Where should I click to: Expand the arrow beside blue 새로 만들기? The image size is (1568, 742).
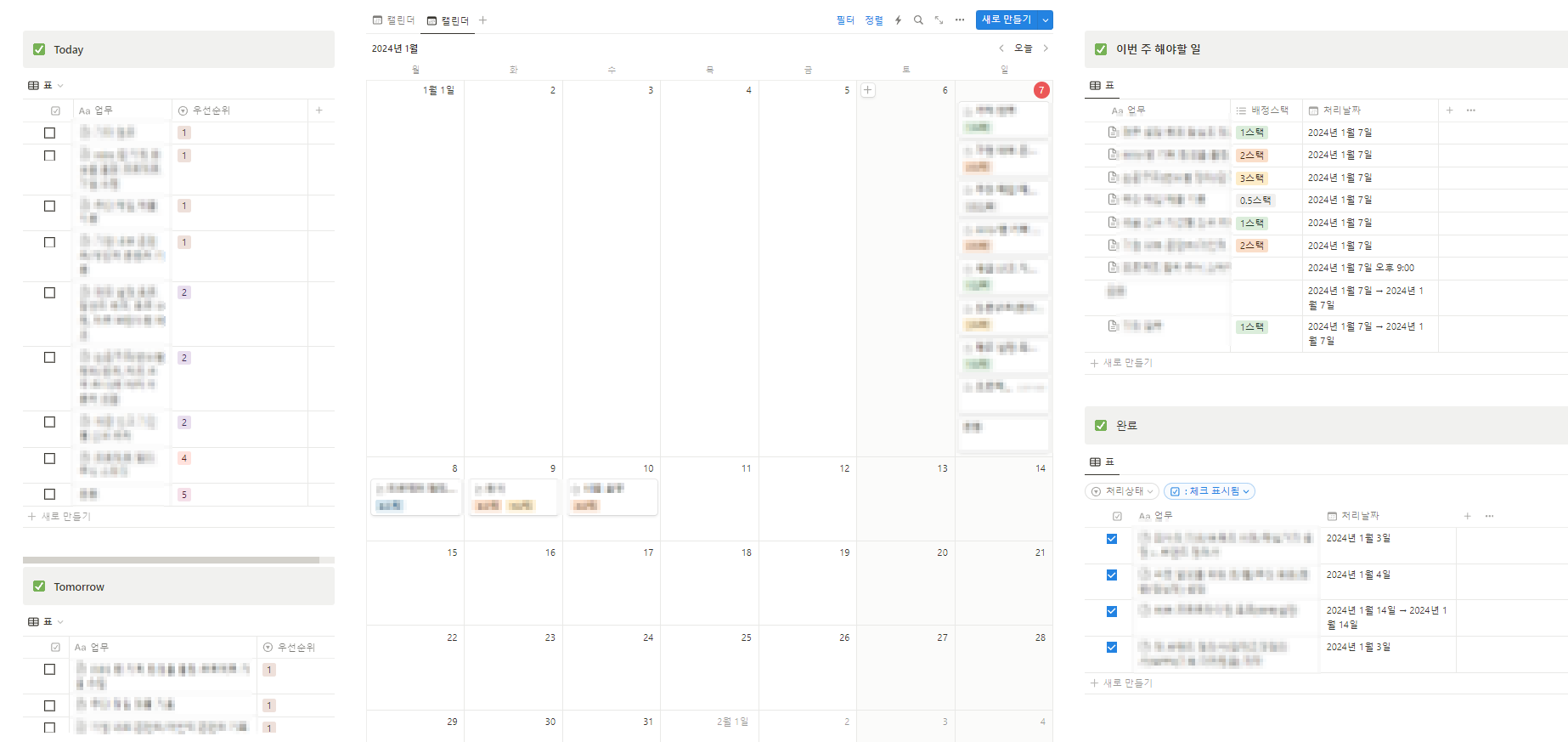coord(1046,20)
